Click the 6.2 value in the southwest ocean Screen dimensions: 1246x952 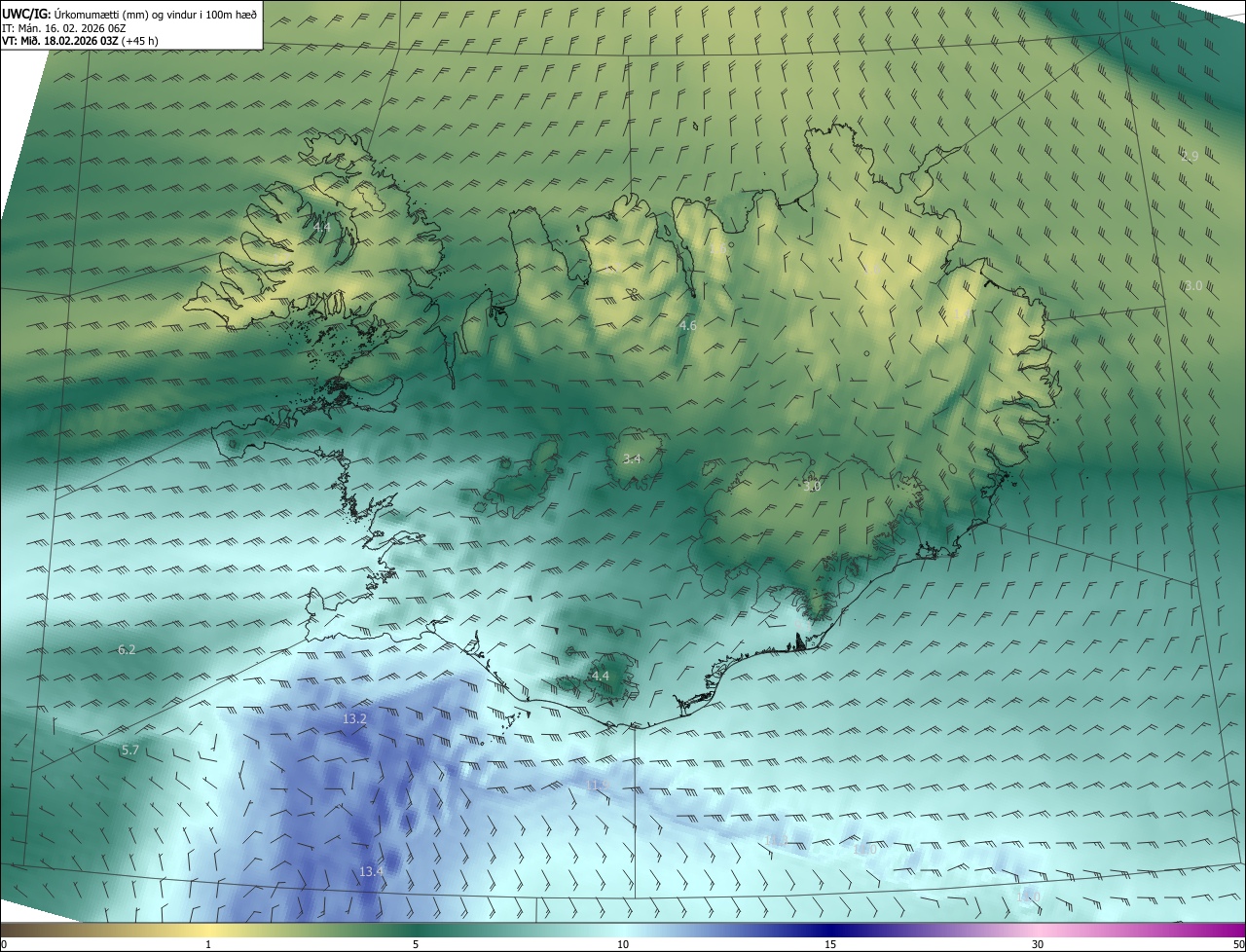[x=127, y=649]
